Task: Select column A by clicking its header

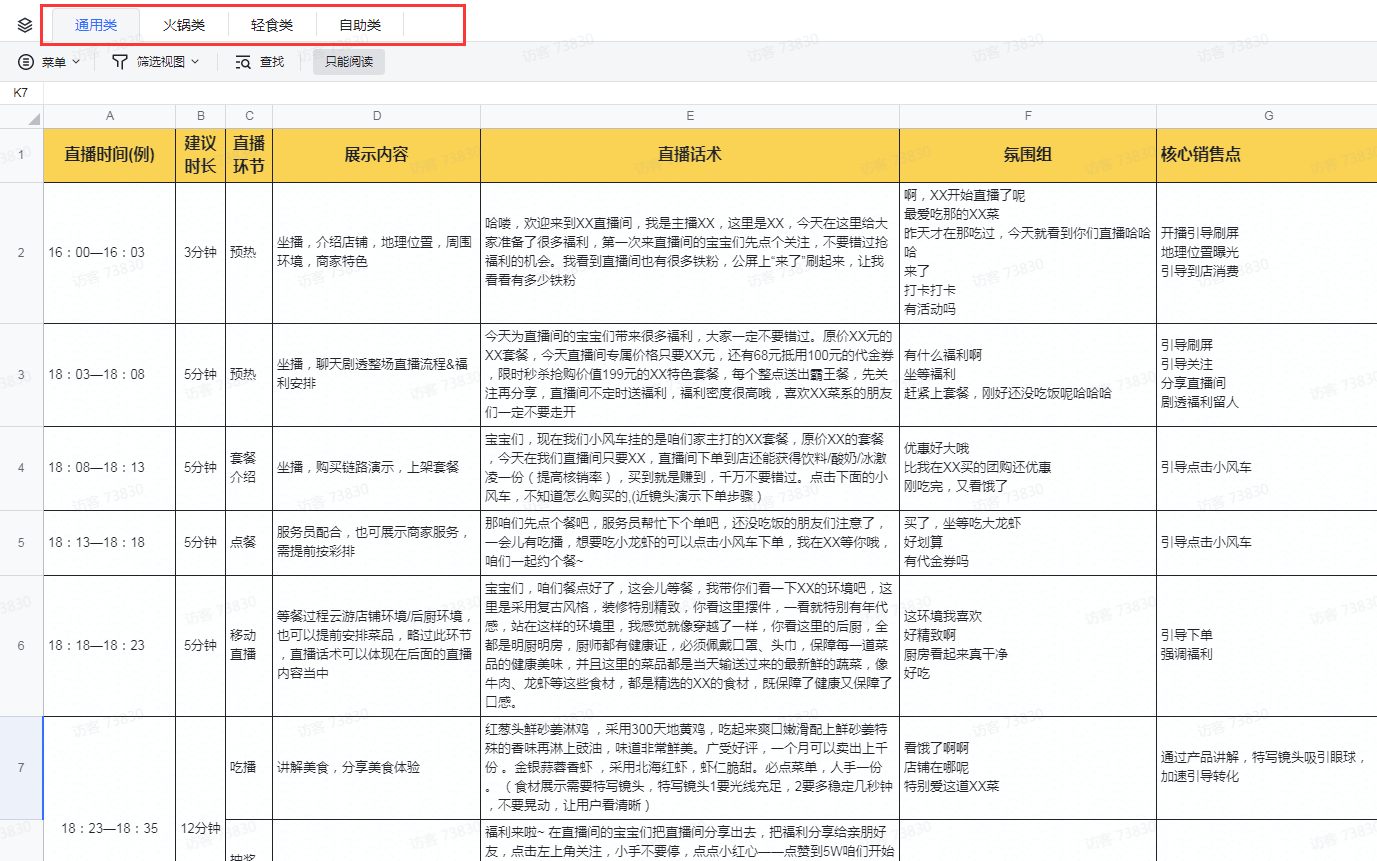Action: click(x=109, y=116)
